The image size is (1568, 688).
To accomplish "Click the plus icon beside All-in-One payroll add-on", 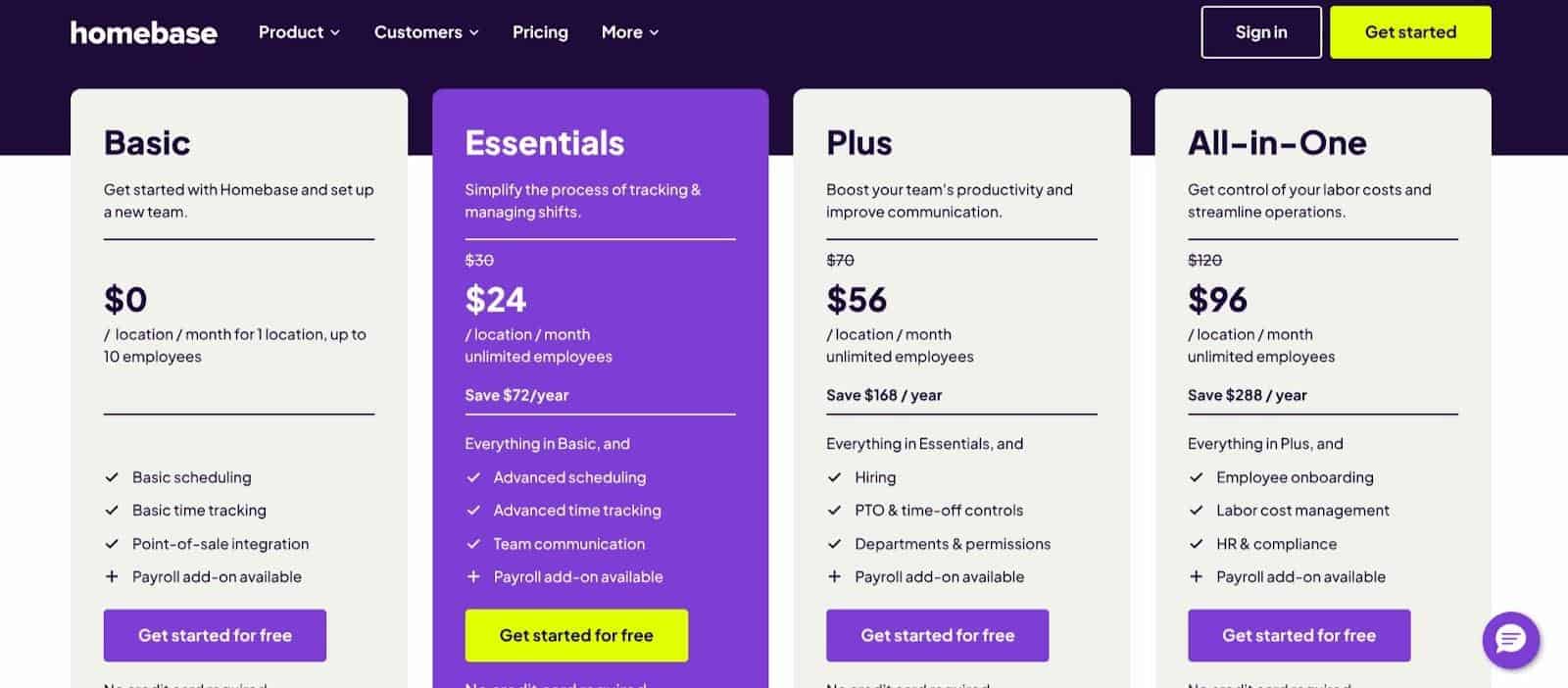I will pyautogui.click(x=1196, y=577).
